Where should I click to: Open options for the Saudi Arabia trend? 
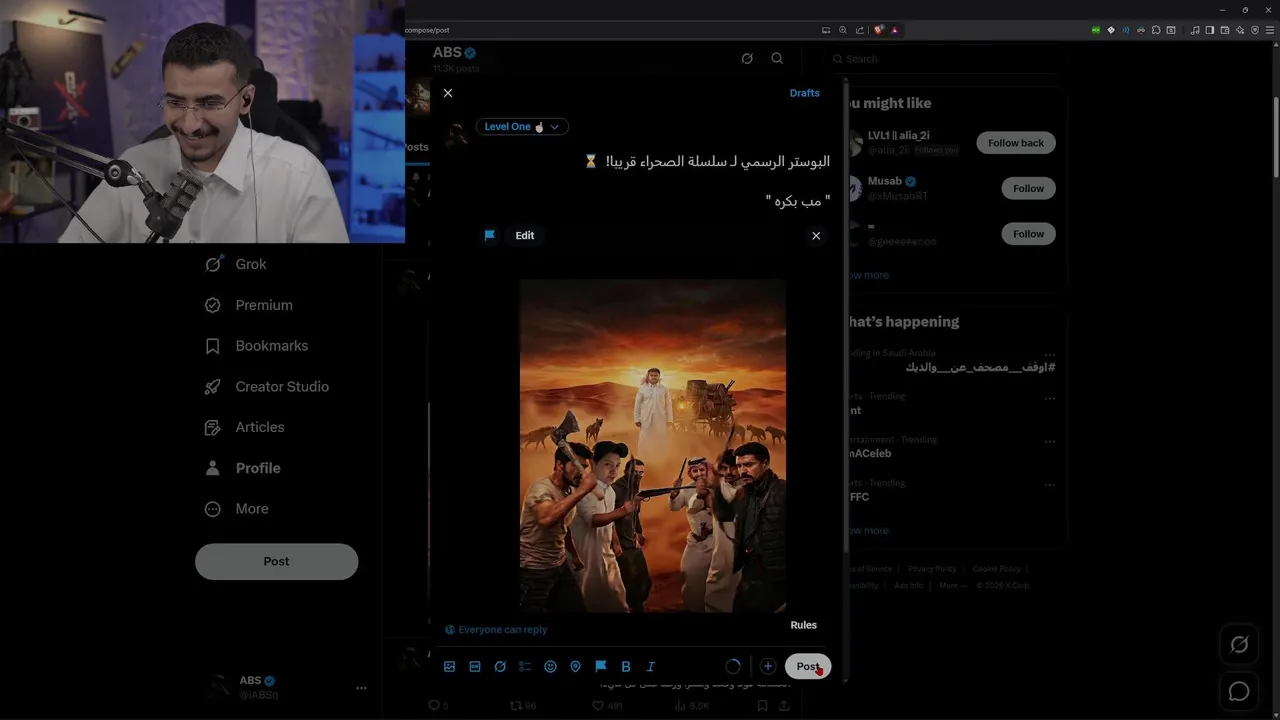pyautogui.click(x=1050, y=355)
